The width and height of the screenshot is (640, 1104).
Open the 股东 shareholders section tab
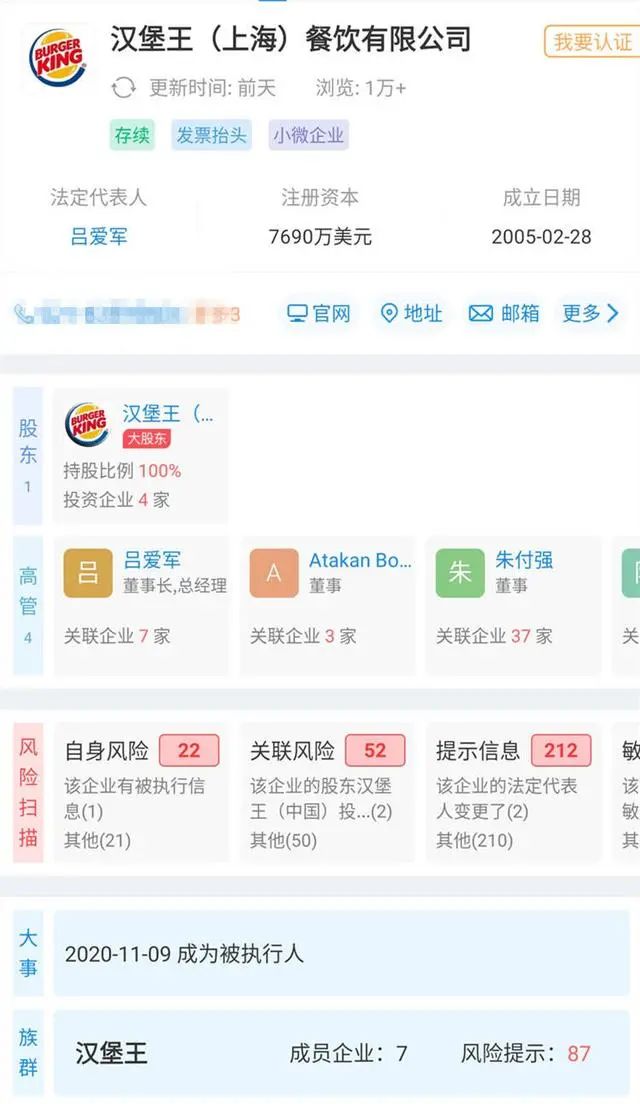tap(28, 455)
